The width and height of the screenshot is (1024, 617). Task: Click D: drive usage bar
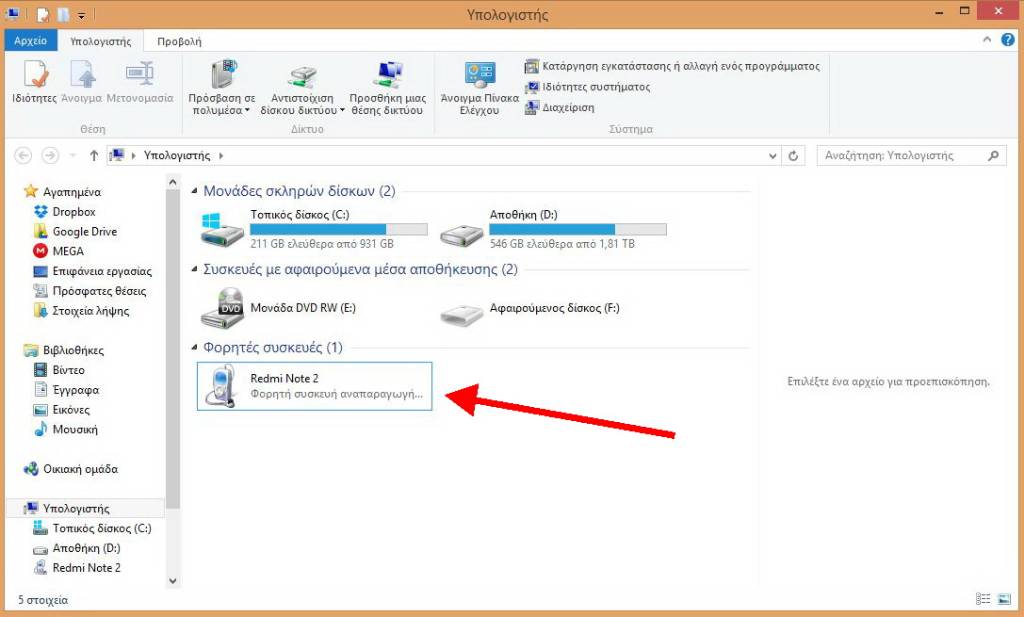tap(578, 229)
